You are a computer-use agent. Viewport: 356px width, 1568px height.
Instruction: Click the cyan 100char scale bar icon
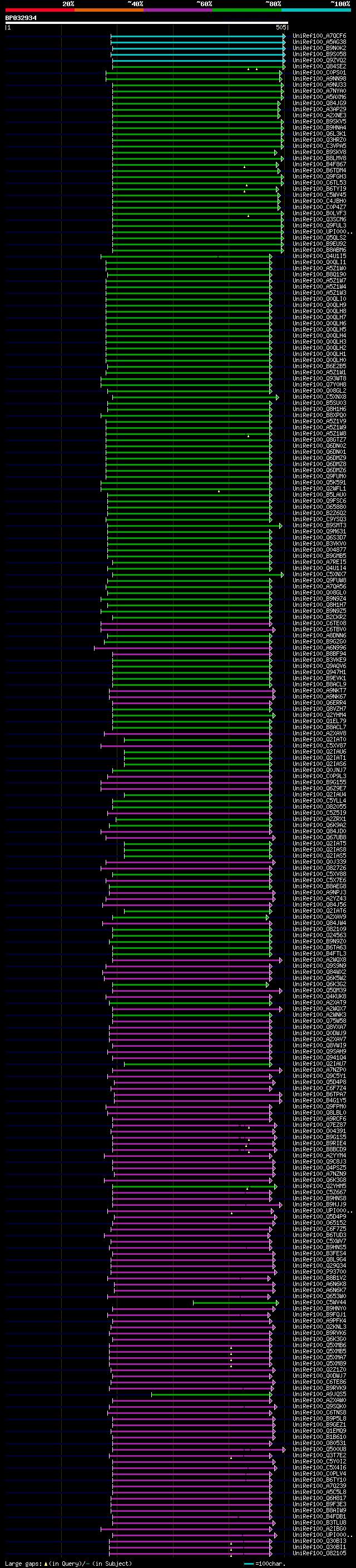pos(248,1564)
